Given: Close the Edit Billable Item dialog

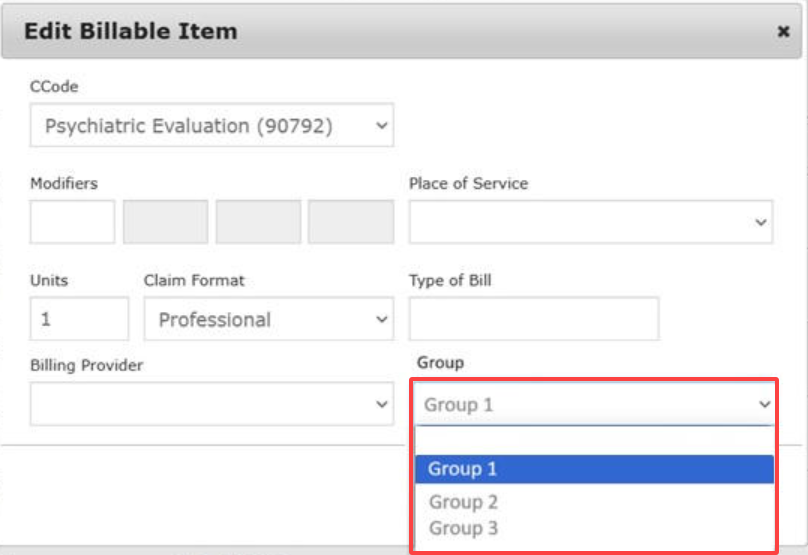Looking at the screenshot, I should (783, 32).
